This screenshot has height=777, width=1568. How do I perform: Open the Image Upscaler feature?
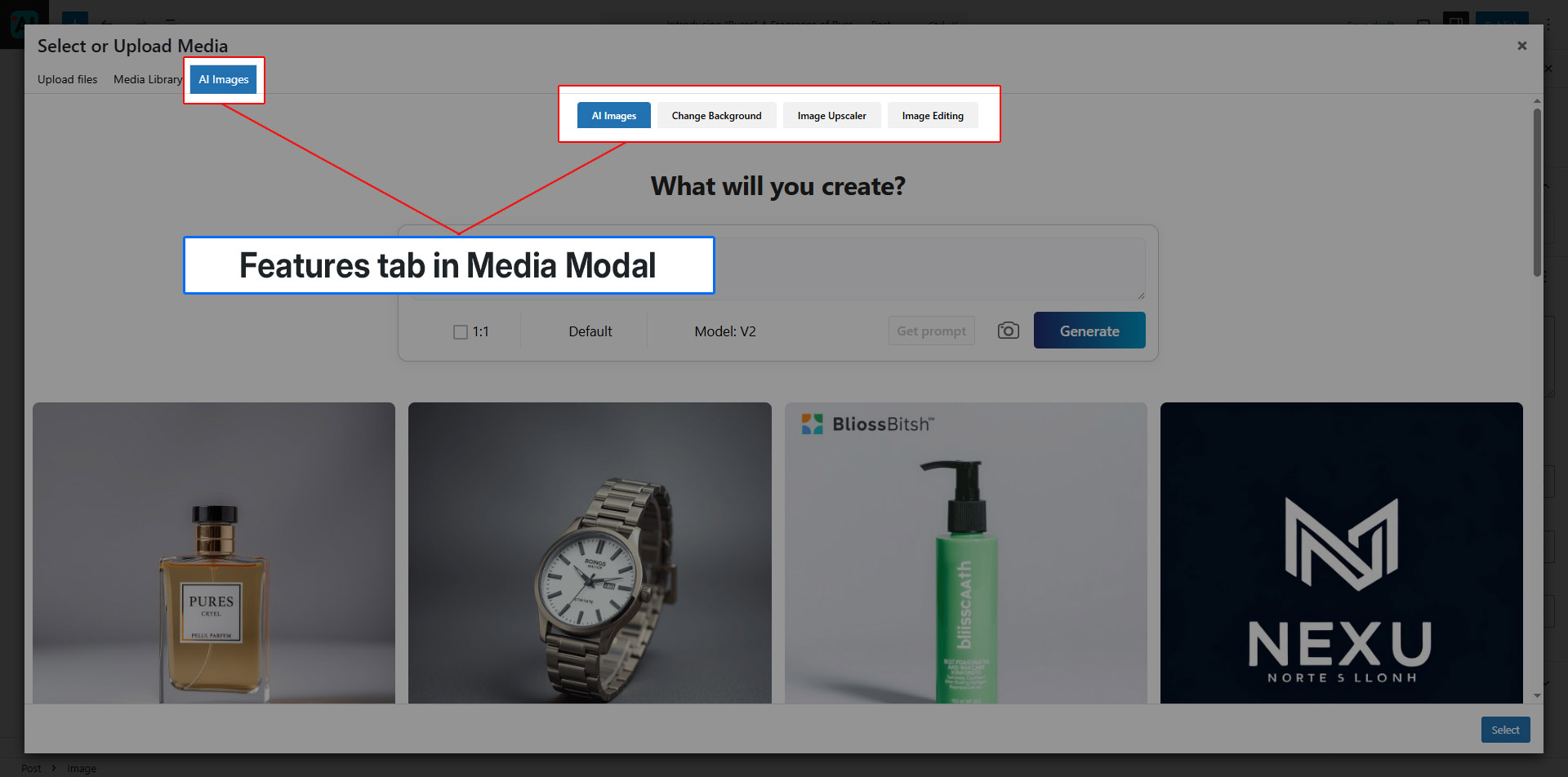pyautogui.click(x=831, y=115)
